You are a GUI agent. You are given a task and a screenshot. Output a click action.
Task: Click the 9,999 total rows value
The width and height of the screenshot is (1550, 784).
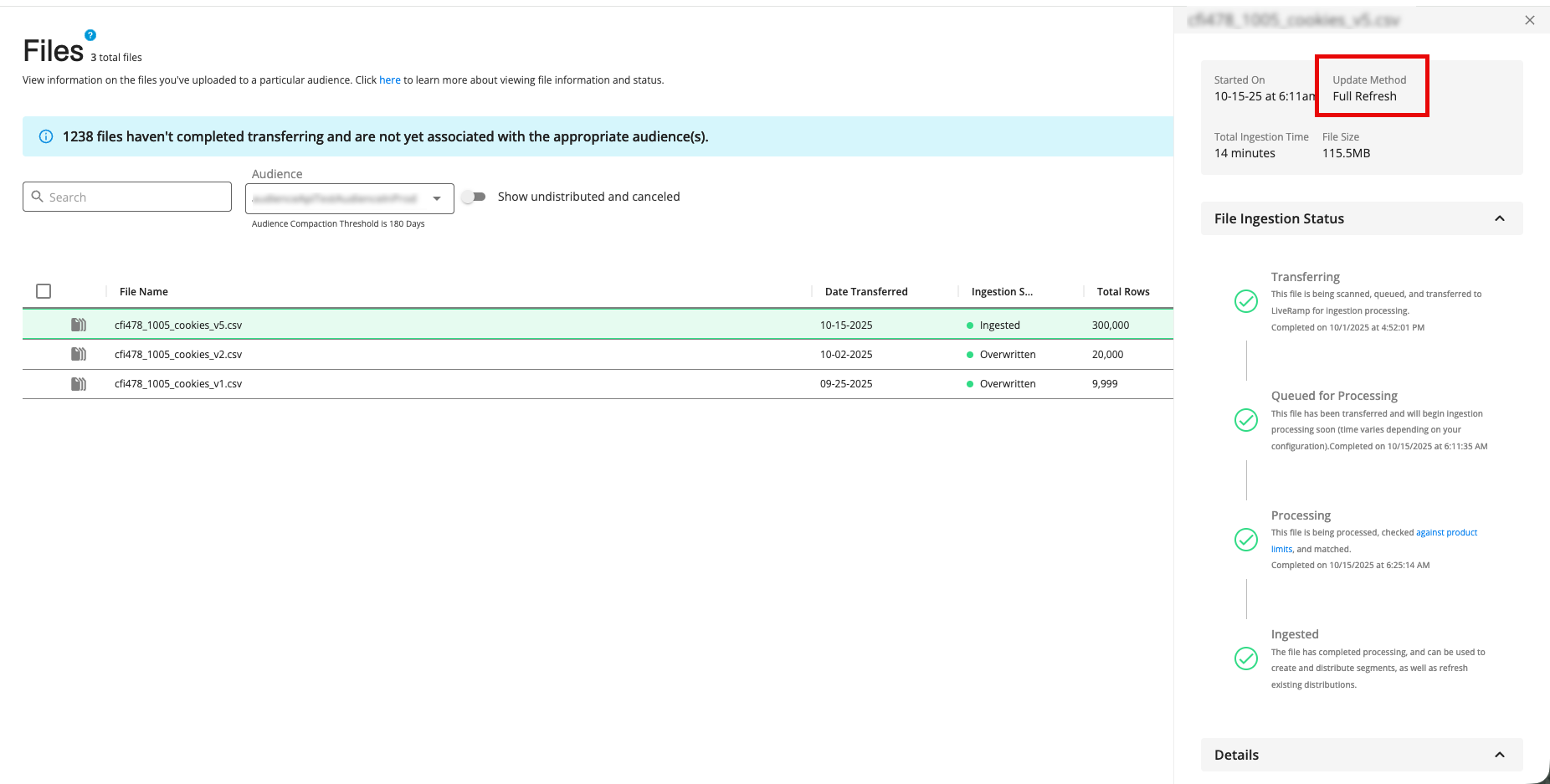tap(1105, 383)
